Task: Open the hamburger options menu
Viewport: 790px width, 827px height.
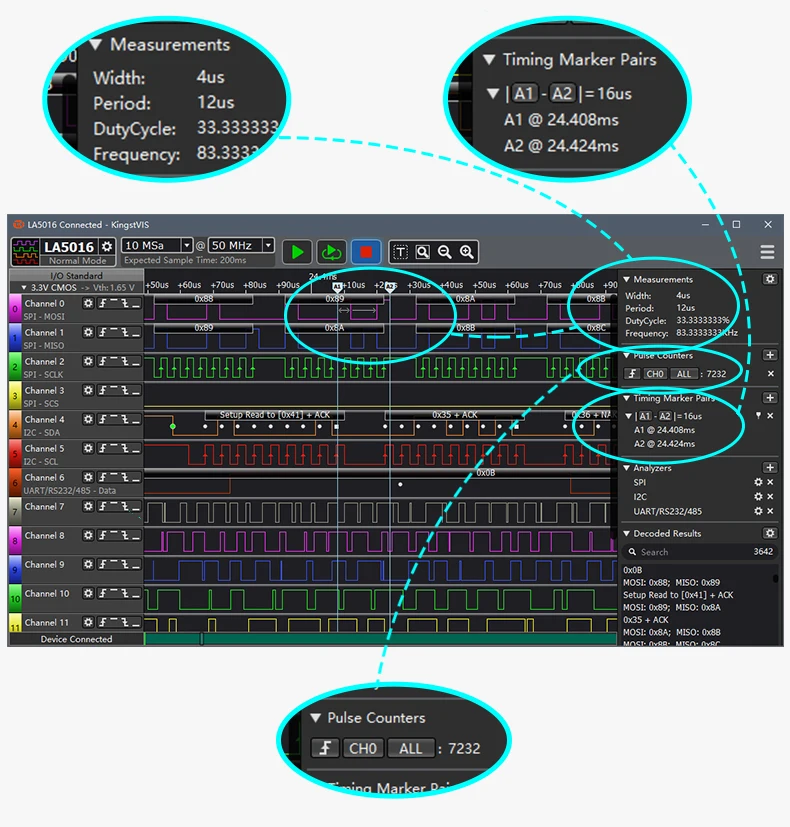Action: click(767, 252)
